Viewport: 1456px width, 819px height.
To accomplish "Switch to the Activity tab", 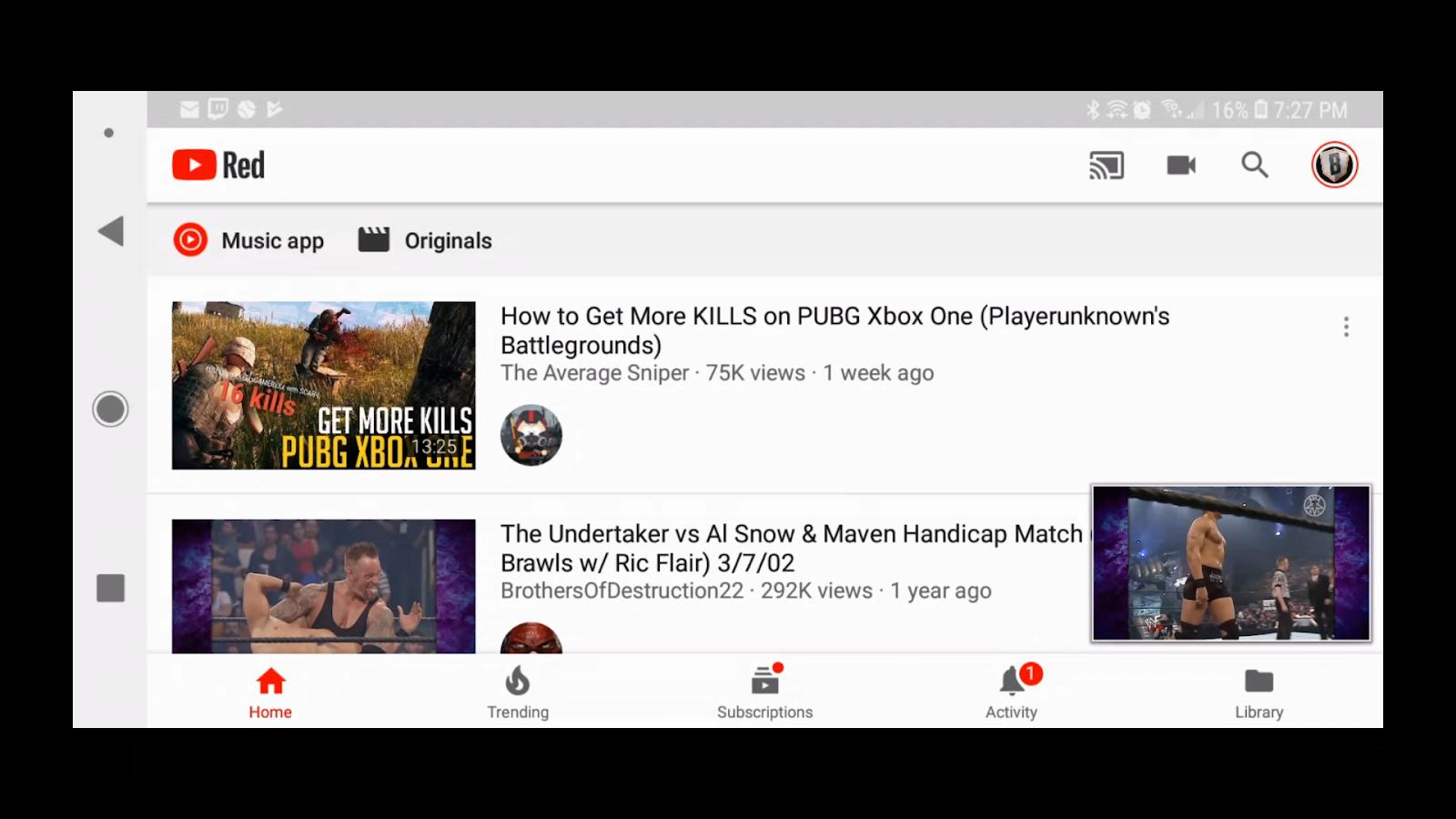I will coord(1012,693).
